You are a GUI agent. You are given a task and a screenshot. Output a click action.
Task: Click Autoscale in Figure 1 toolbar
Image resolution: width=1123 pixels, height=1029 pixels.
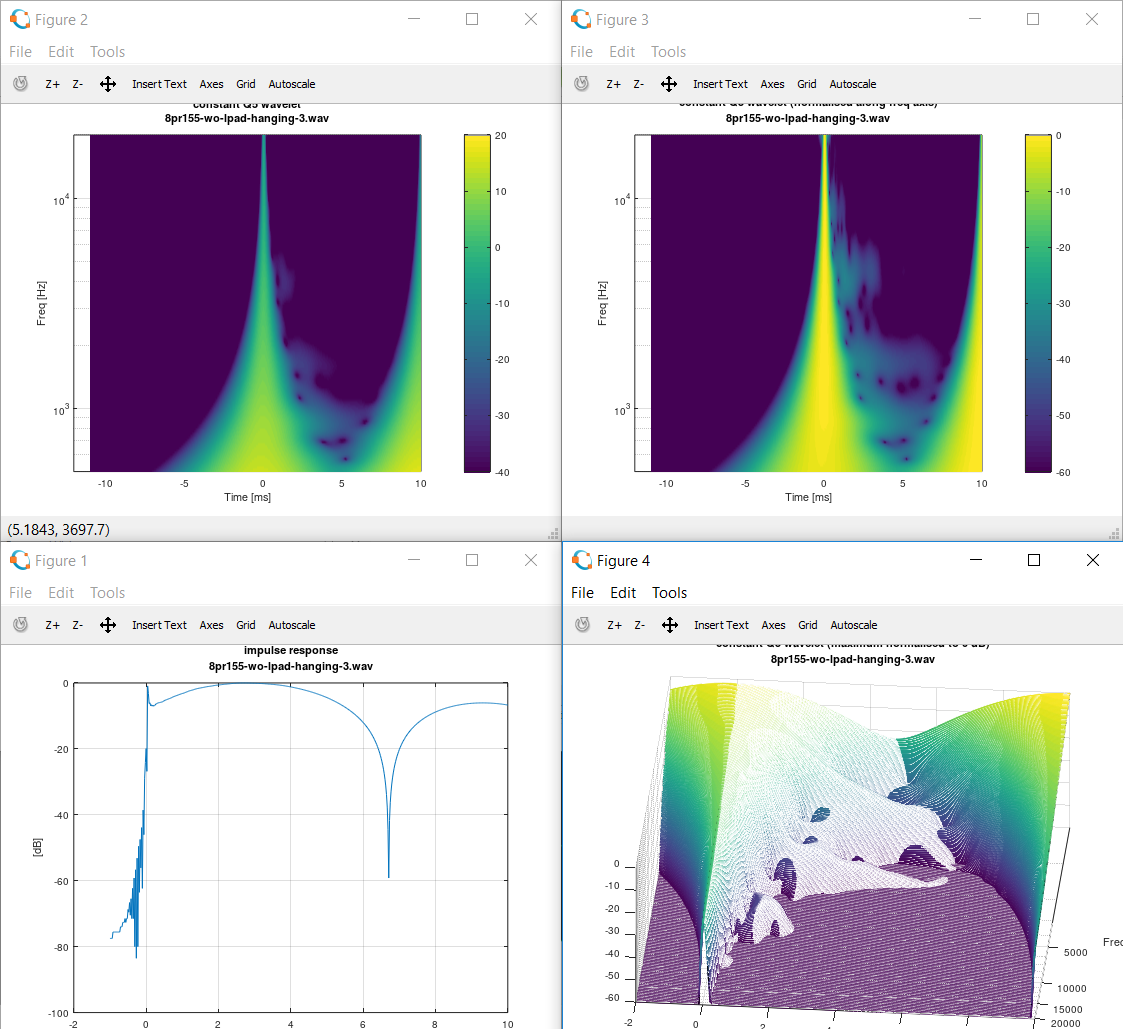tap(291, 624)
